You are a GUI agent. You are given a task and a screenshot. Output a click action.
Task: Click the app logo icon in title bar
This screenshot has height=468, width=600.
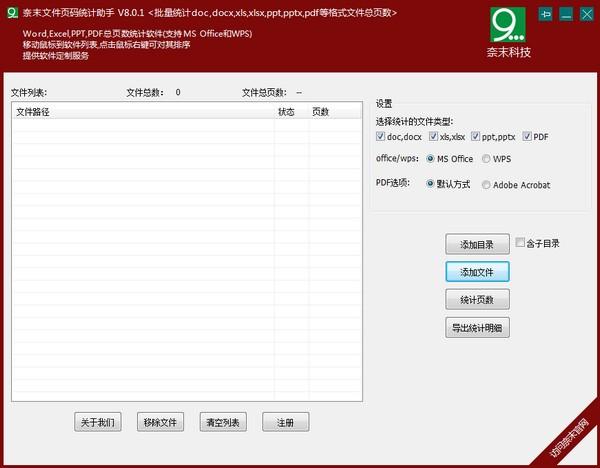click(13, 13)
